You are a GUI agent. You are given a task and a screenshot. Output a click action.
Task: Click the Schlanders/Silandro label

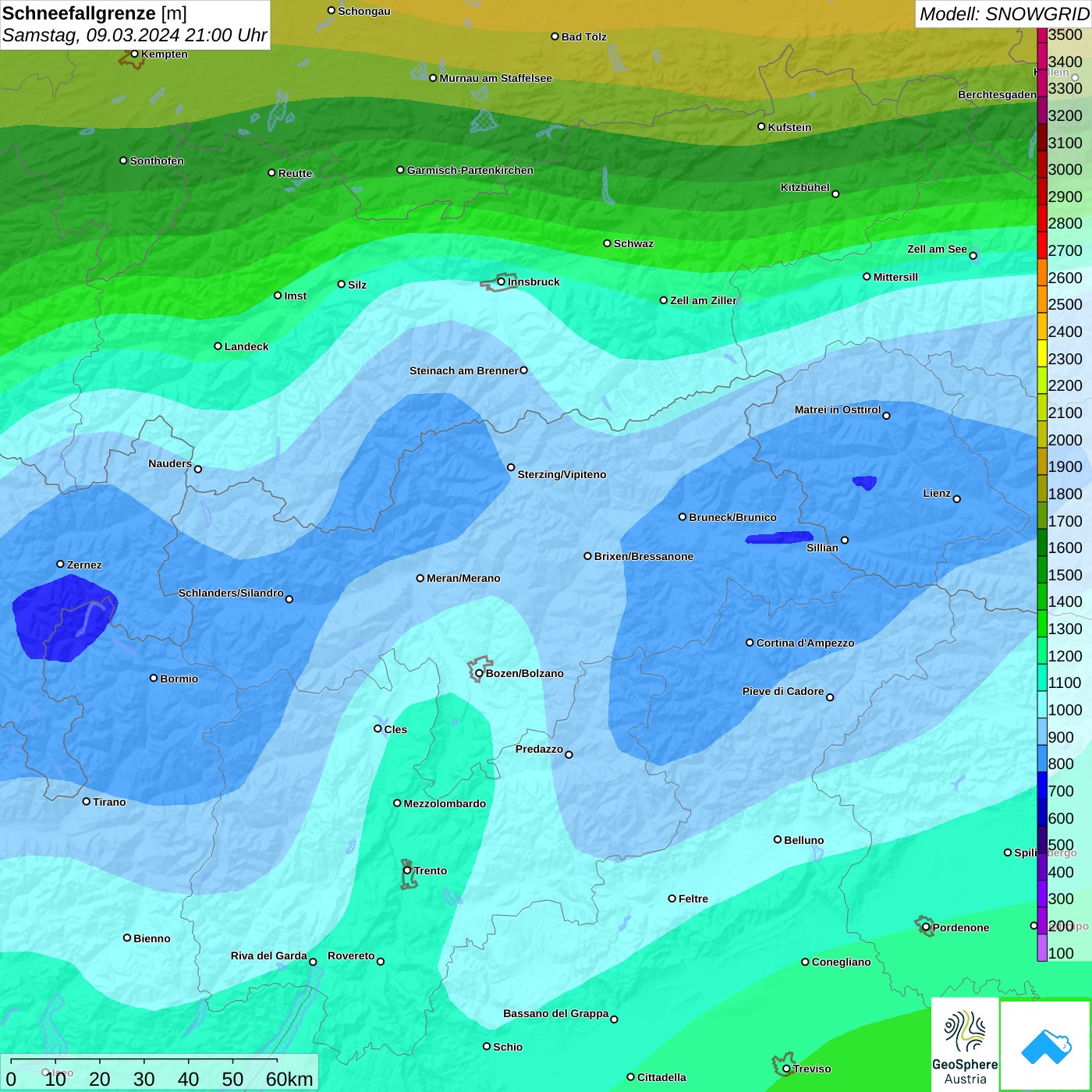pos(231,593)
